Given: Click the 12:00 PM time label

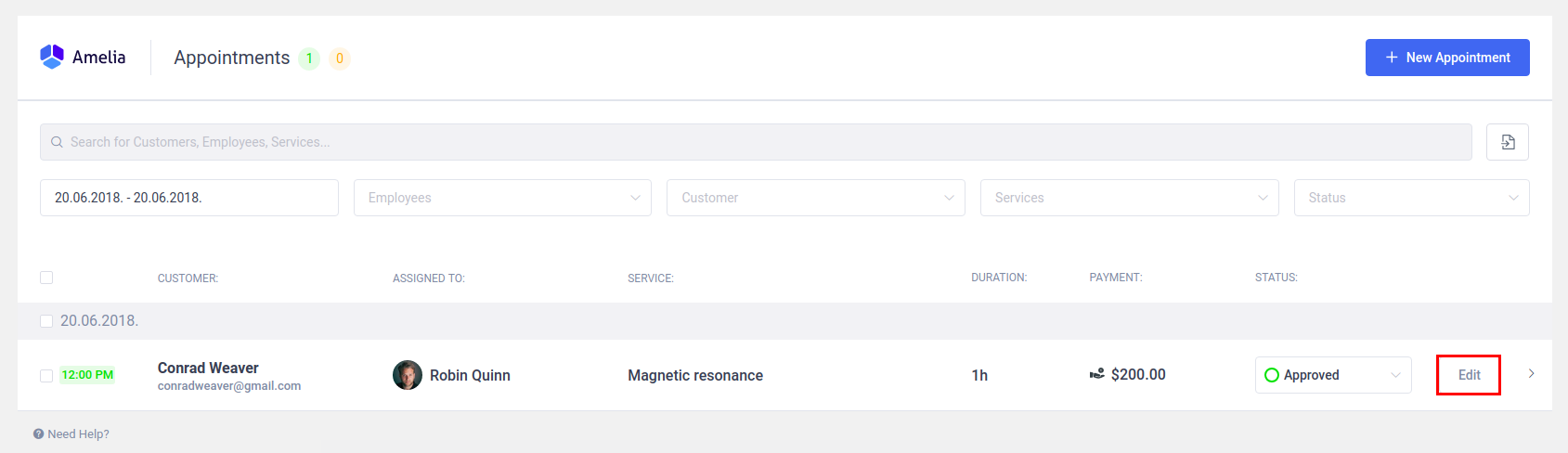Looking at the screenshot, I should (87, 375).
